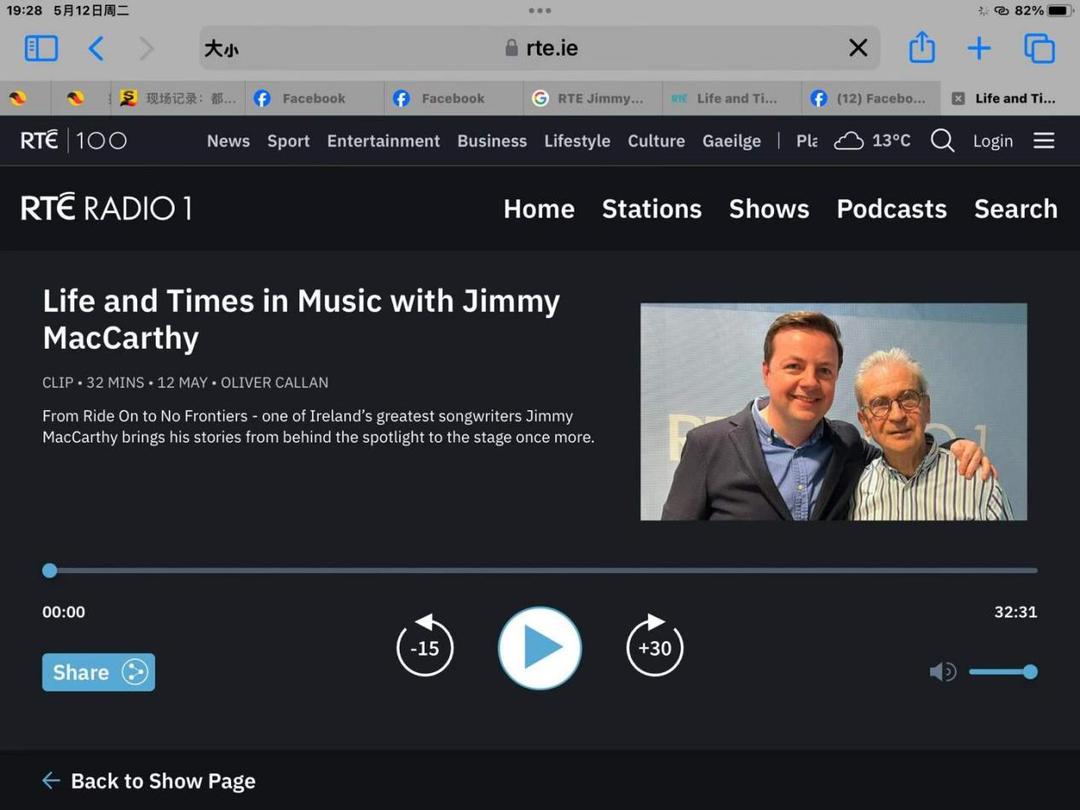The image size is (1080, 810).
Task: Click the 32:31 duration label
Action: click(x=1015, y=612)
